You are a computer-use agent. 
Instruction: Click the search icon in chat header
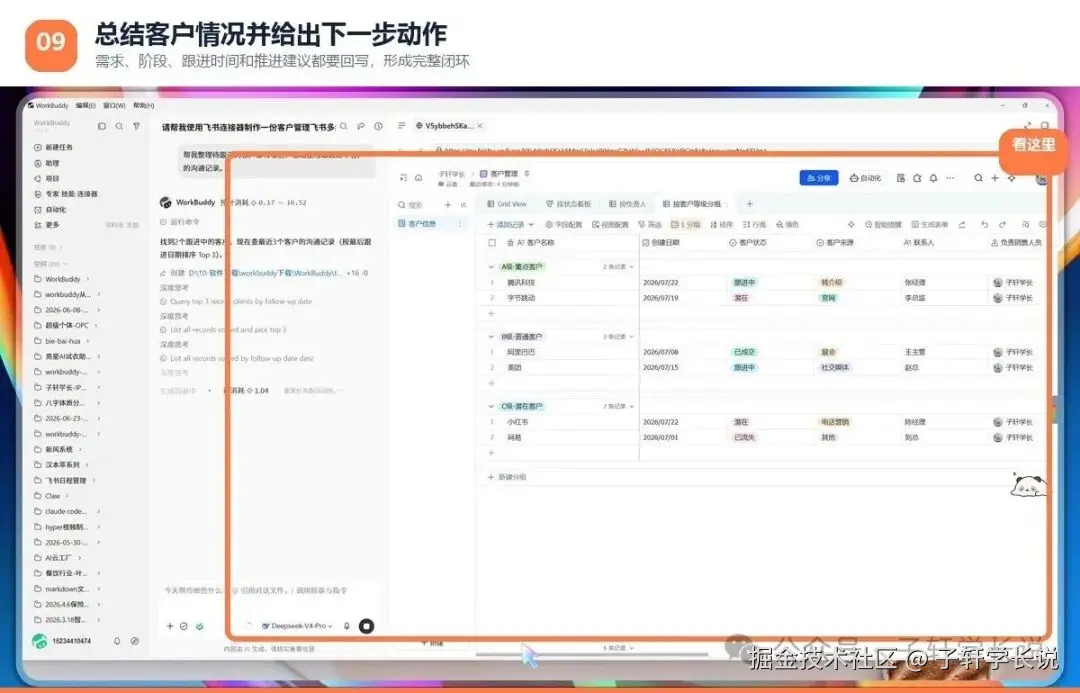(x=344, y=126)
